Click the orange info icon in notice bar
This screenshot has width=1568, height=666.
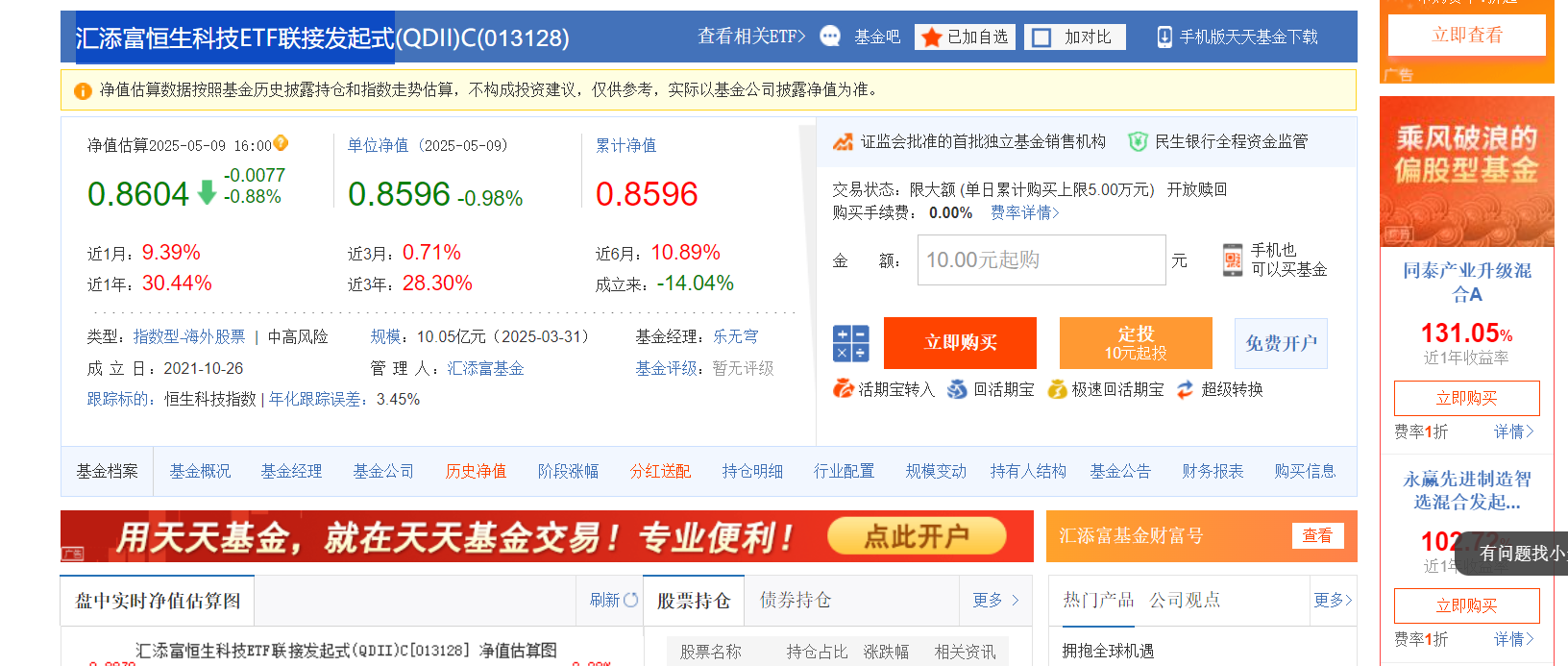pos(83,90)
